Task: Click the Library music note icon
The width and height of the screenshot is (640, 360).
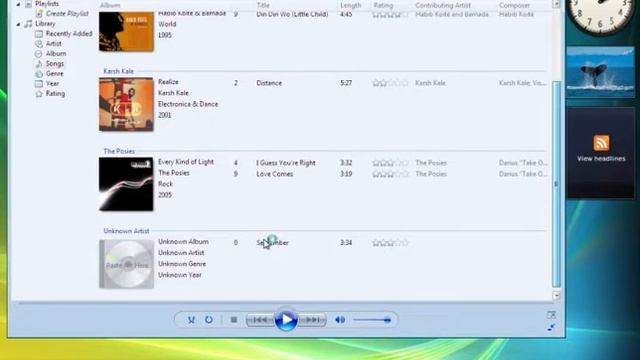Action: point(28,24)
